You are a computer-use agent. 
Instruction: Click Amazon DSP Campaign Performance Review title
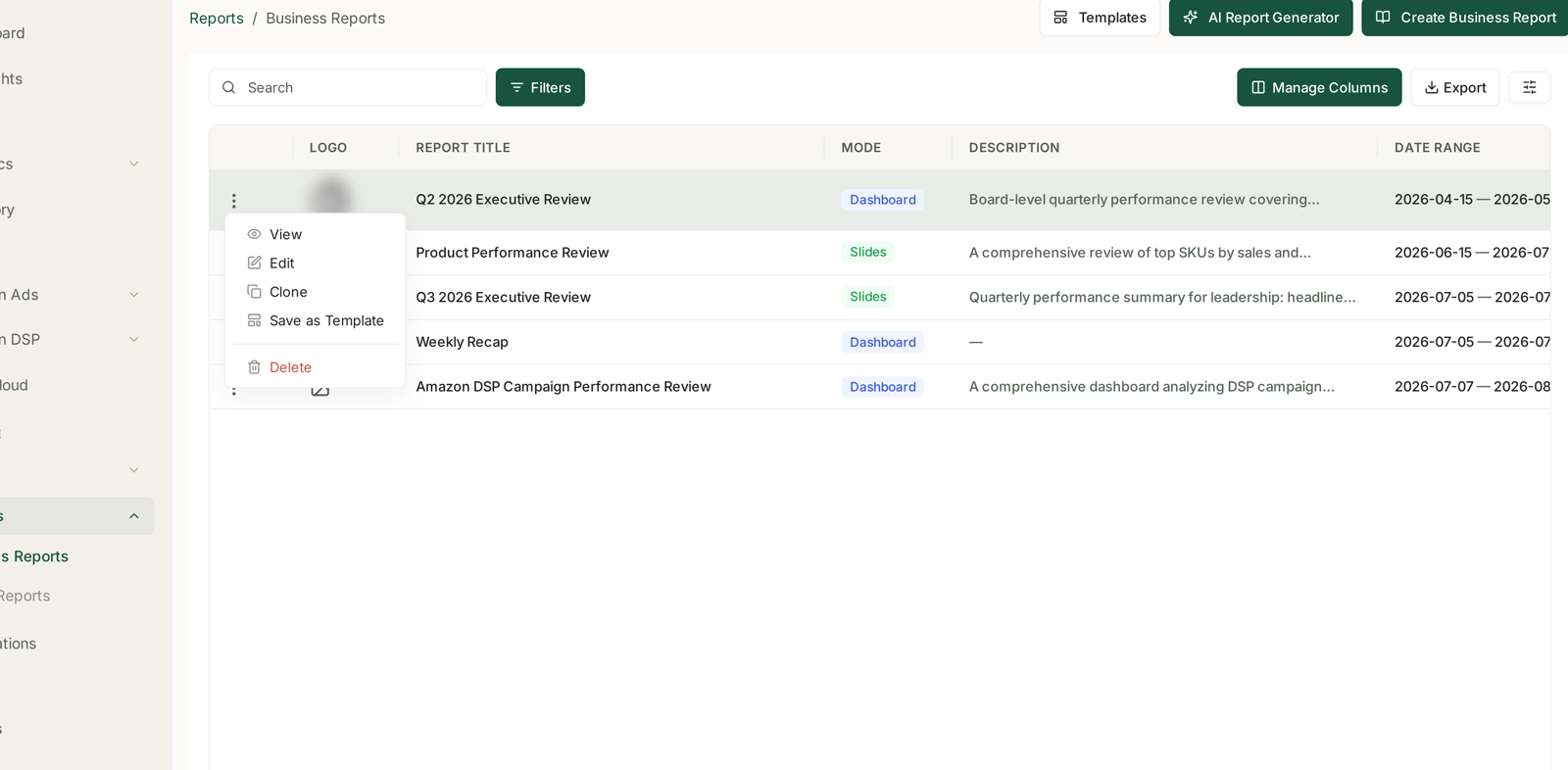563,387
